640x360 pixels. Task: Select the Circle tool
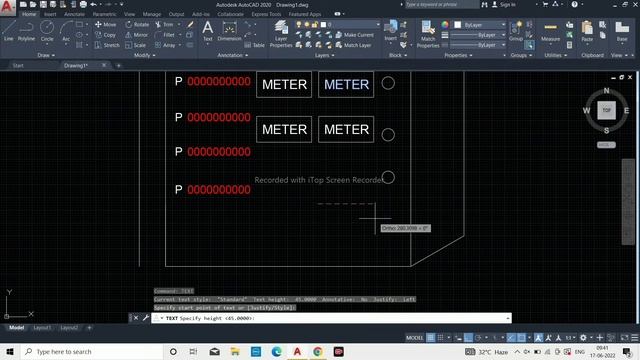47,31
